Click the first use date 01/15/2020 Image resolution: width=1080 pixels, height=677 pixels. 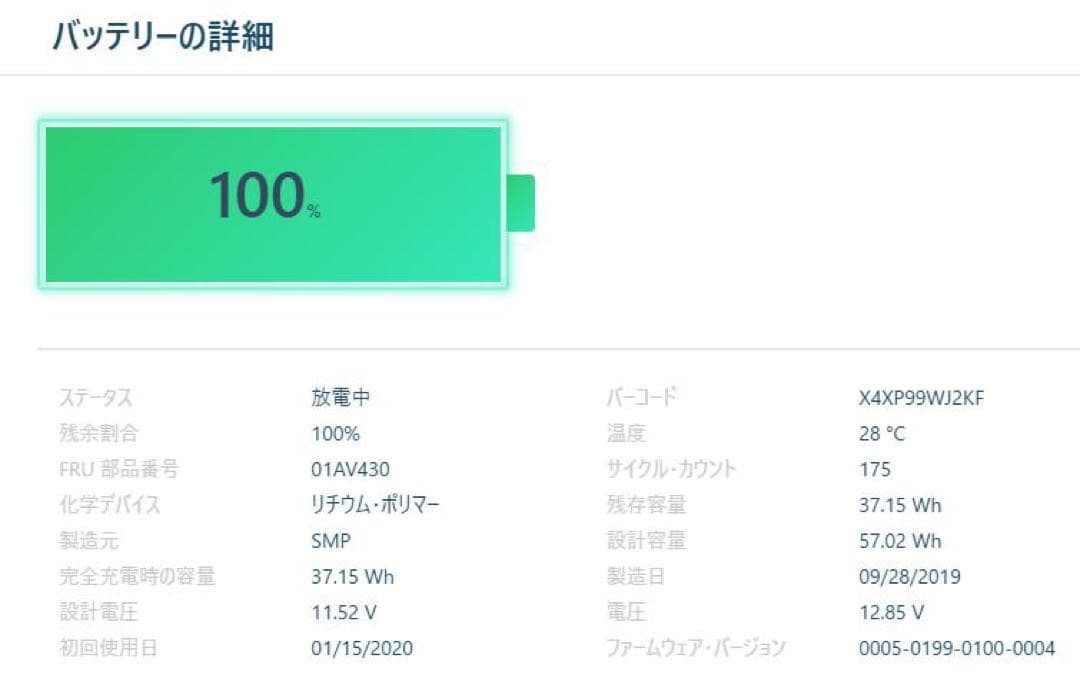click(362, 648)
